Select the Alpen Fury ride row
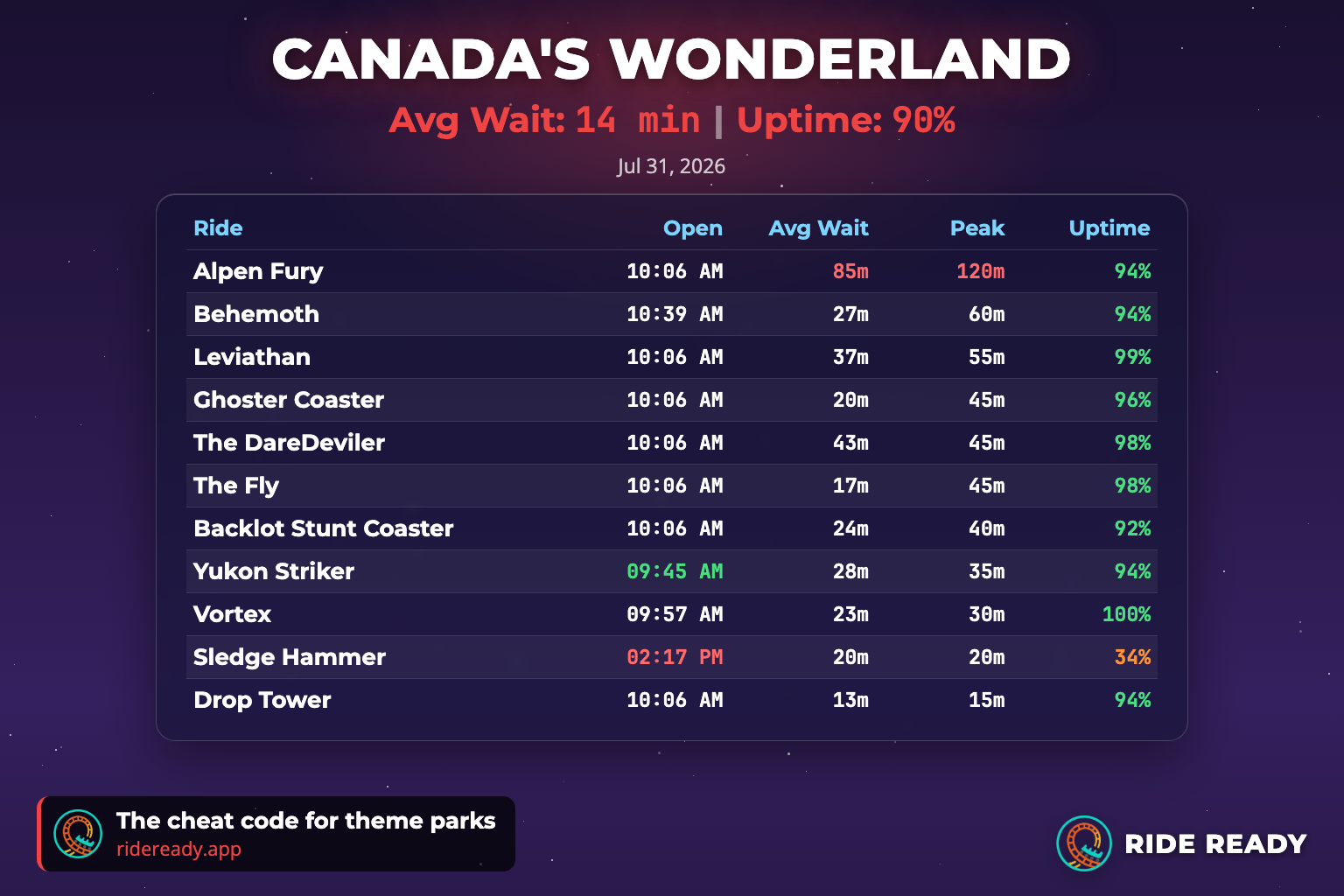1344x896 pixels. pyautogui.click(x=672, y=271)
